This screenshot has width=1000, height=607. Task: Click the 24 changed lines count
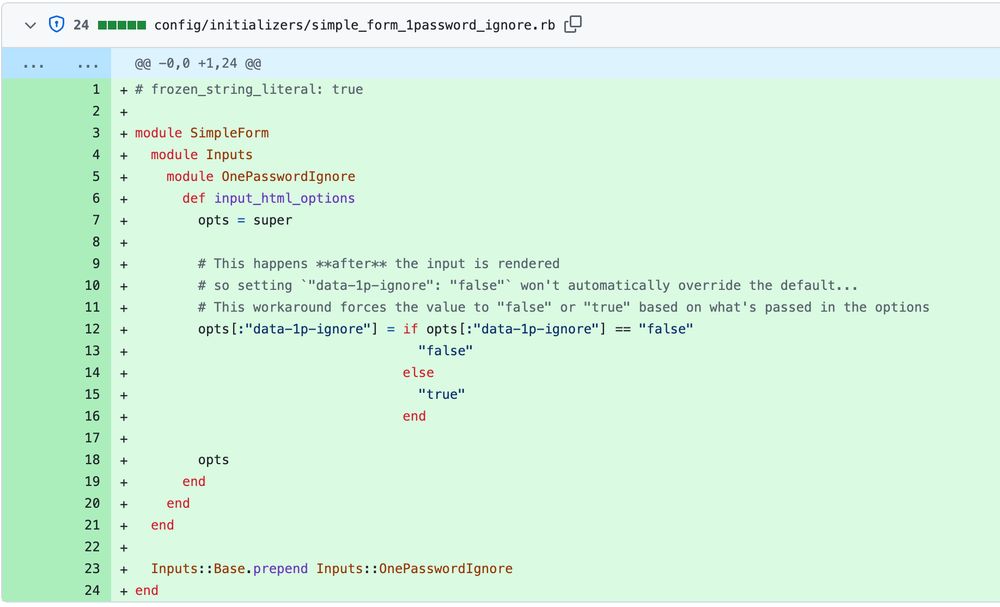(x=81, y=25)
